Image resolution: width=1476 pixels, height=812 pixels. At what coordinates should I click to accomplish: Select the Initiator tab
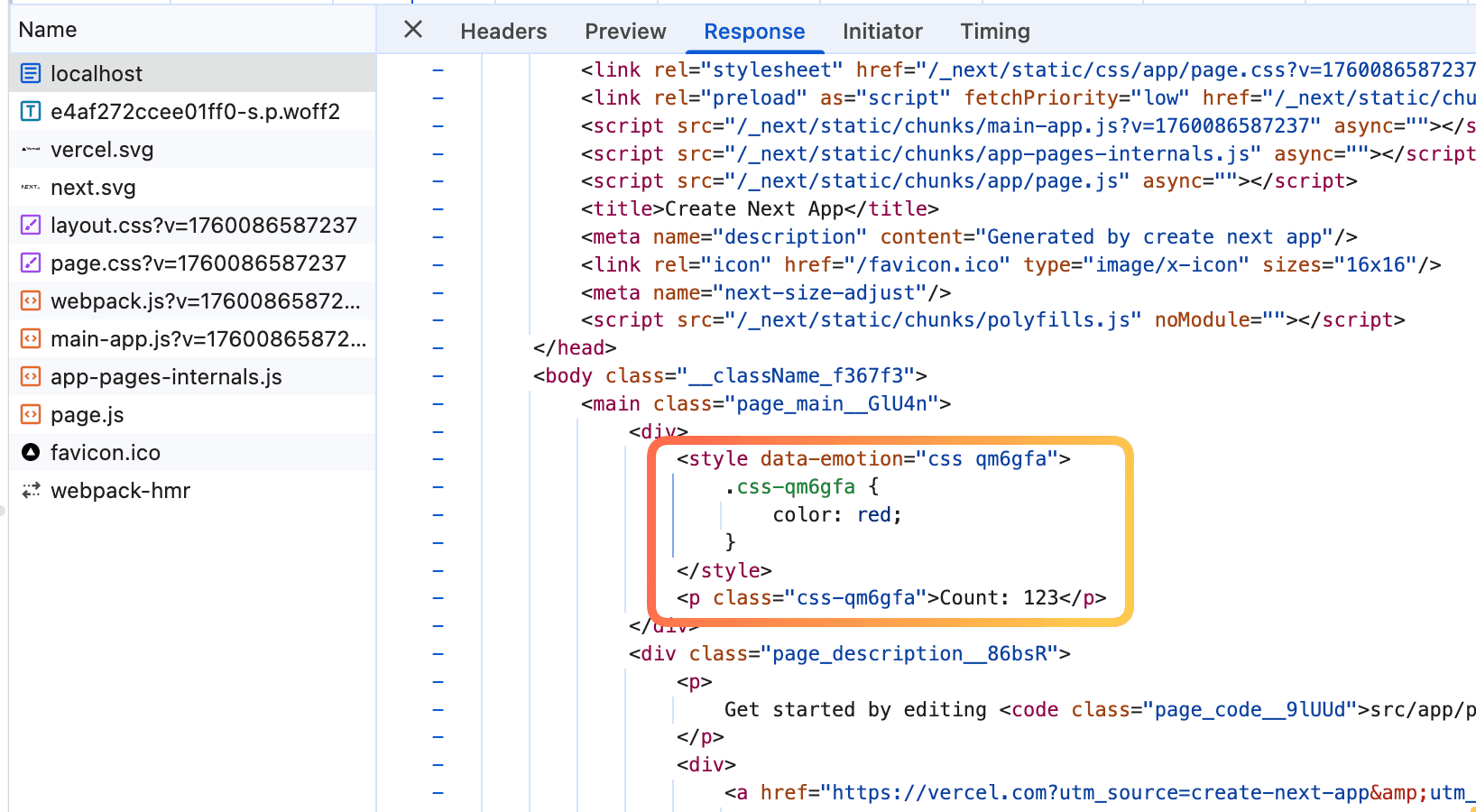click(x=881, y=32)
